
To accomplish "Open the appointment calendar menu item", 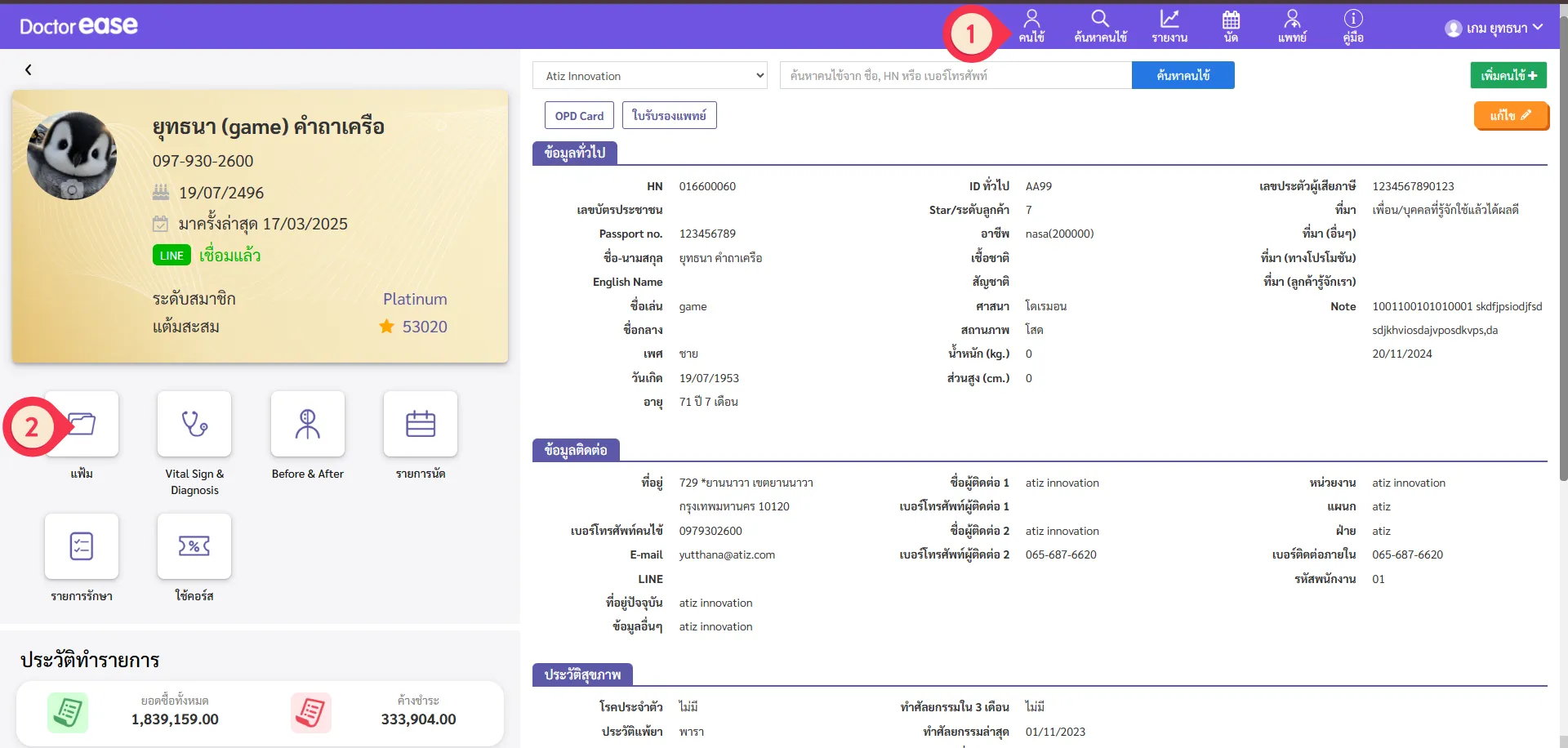I will tap(1231, 26).
